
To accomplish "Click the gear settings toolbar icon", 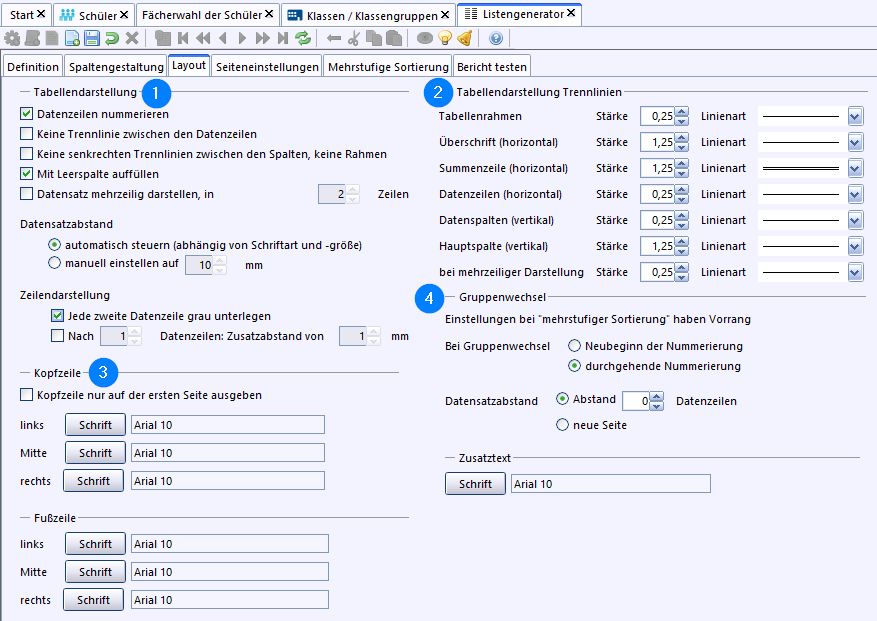I will [12, 38].
